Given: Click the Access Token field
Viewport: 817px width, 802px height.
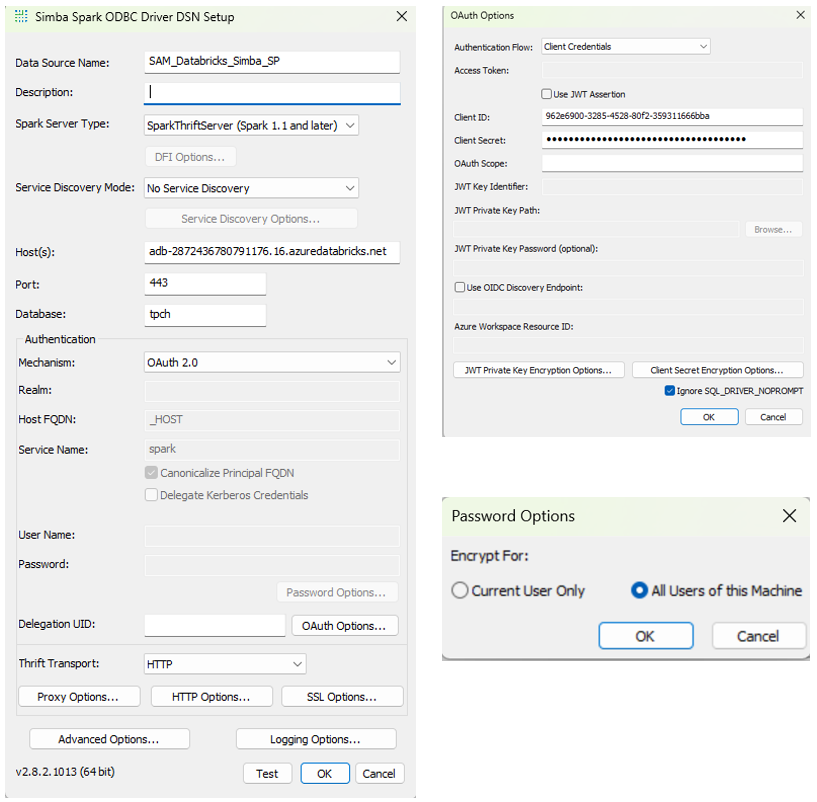Looking at the screenshot, I should (x=672, y=70).
